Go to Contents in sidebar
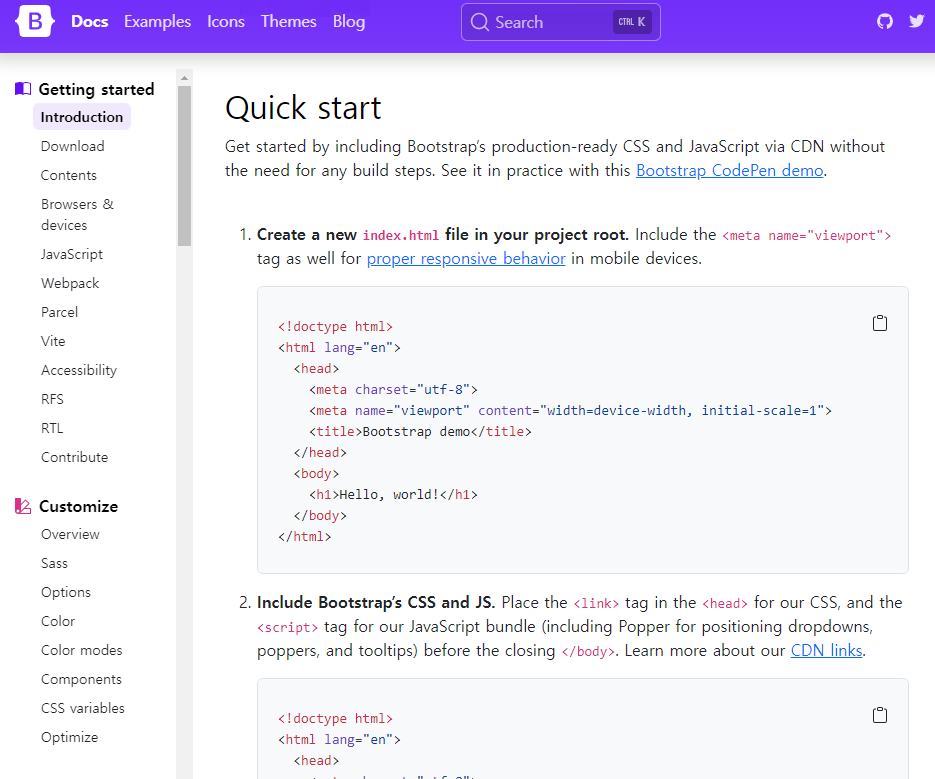The height and width of the screenshot is (779, 935). coord(69,175)
